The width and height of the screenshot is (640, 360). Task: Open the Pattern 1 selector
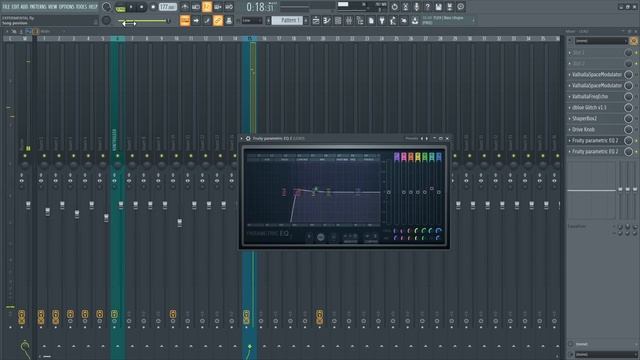pyautogui.click(x=287, y=20)
